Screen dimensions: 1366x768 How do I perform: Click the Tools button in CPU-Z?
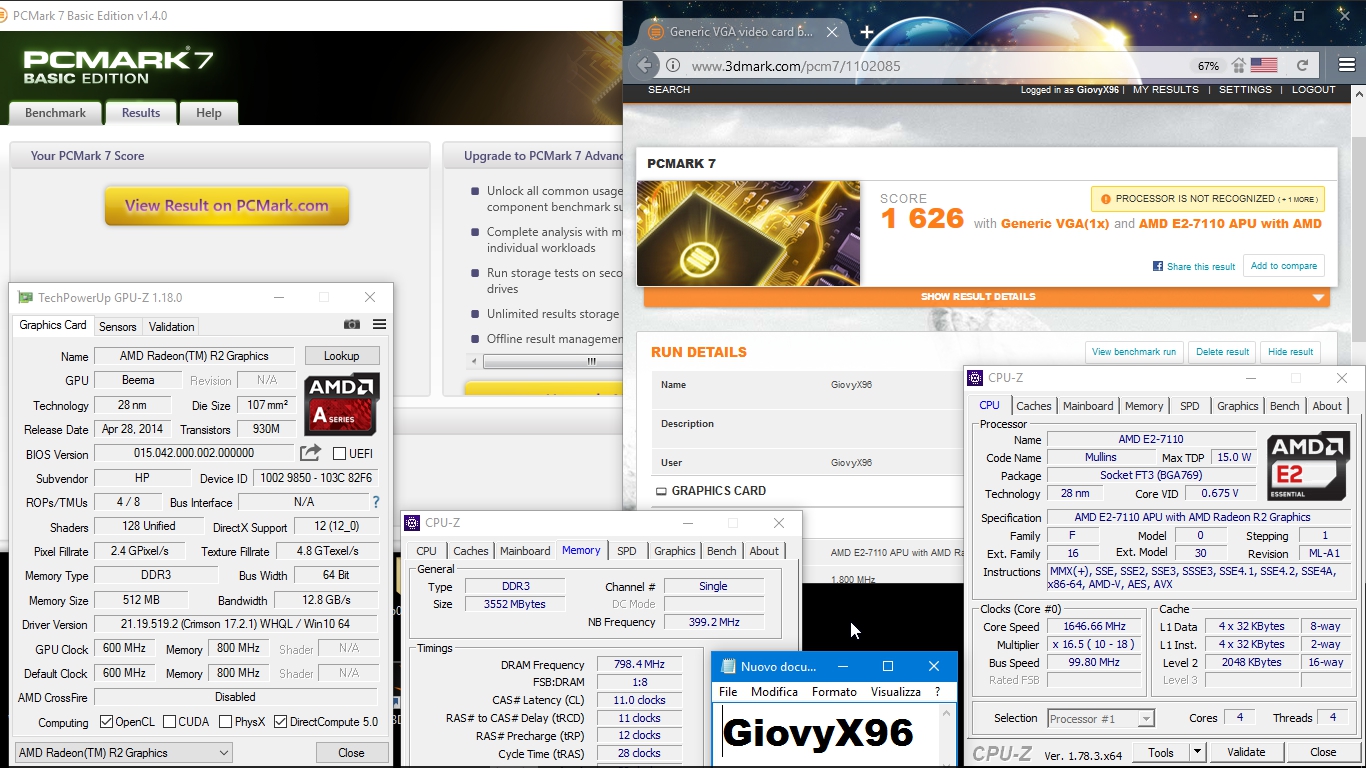click(x=1161, y=752)
